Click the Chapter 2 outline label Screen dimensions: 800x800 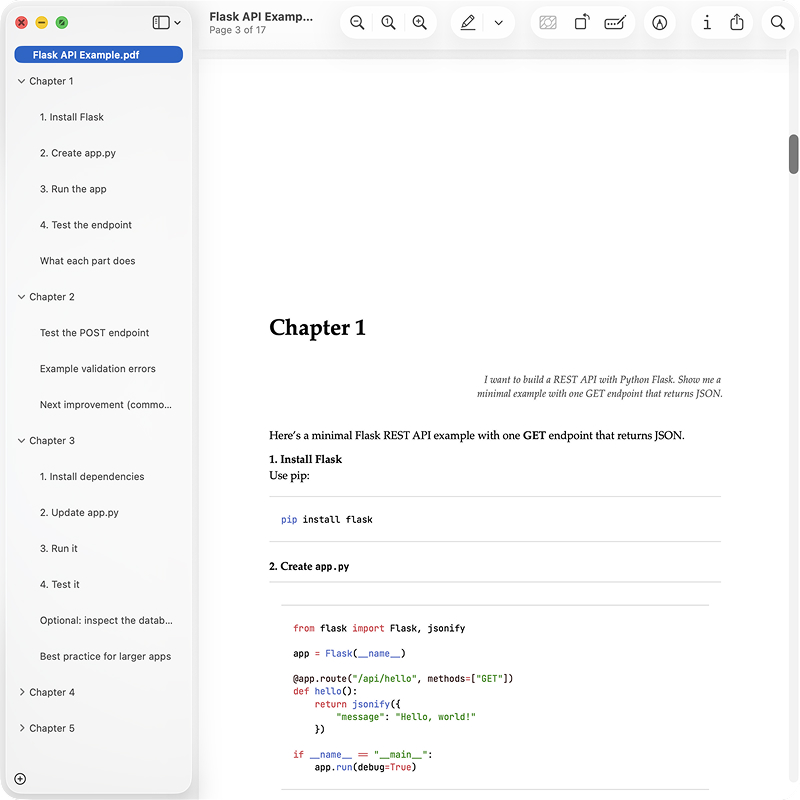(x=52, y=297)
